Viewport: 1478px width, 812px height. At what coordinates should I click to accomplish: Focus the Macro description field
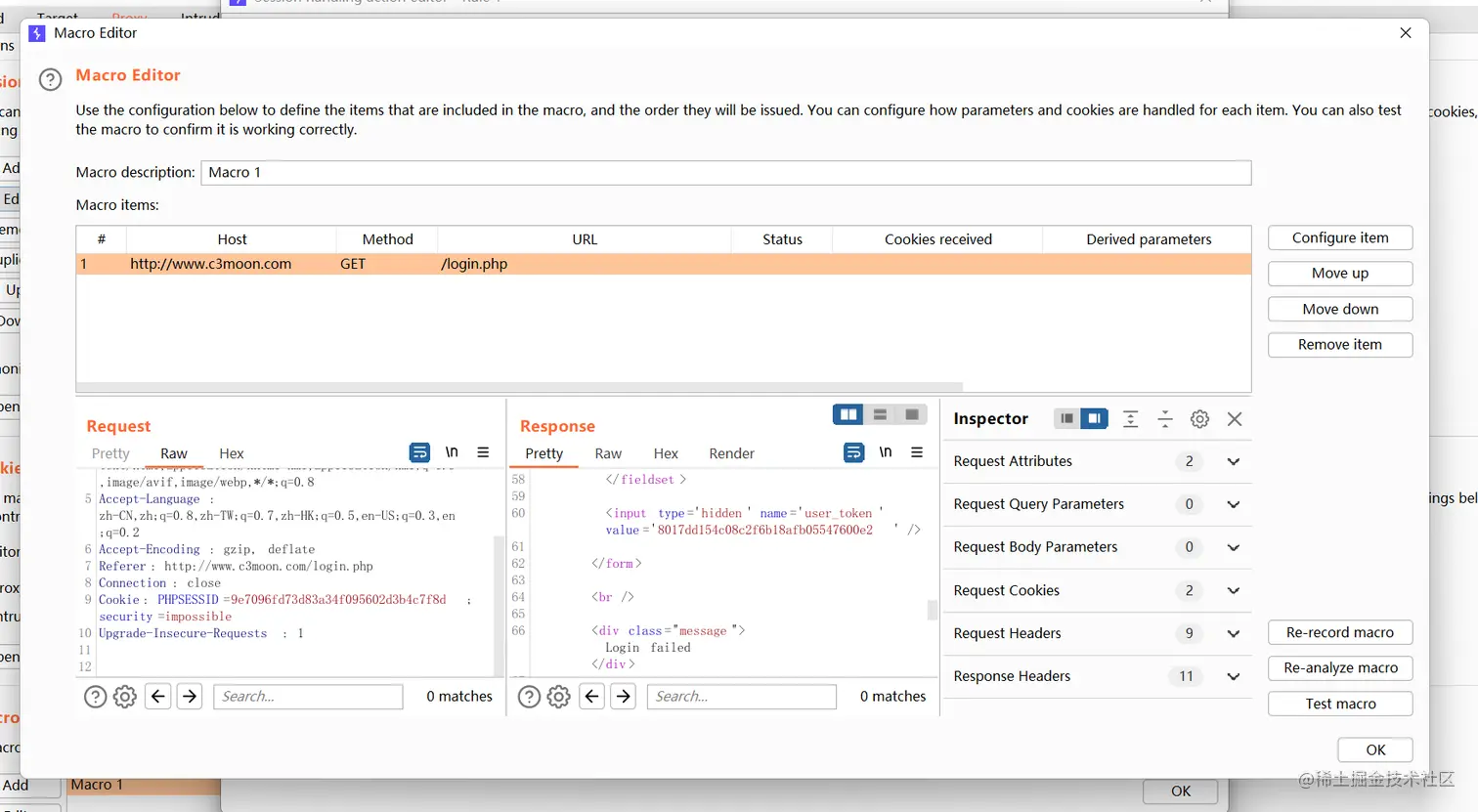pos(726,173)
